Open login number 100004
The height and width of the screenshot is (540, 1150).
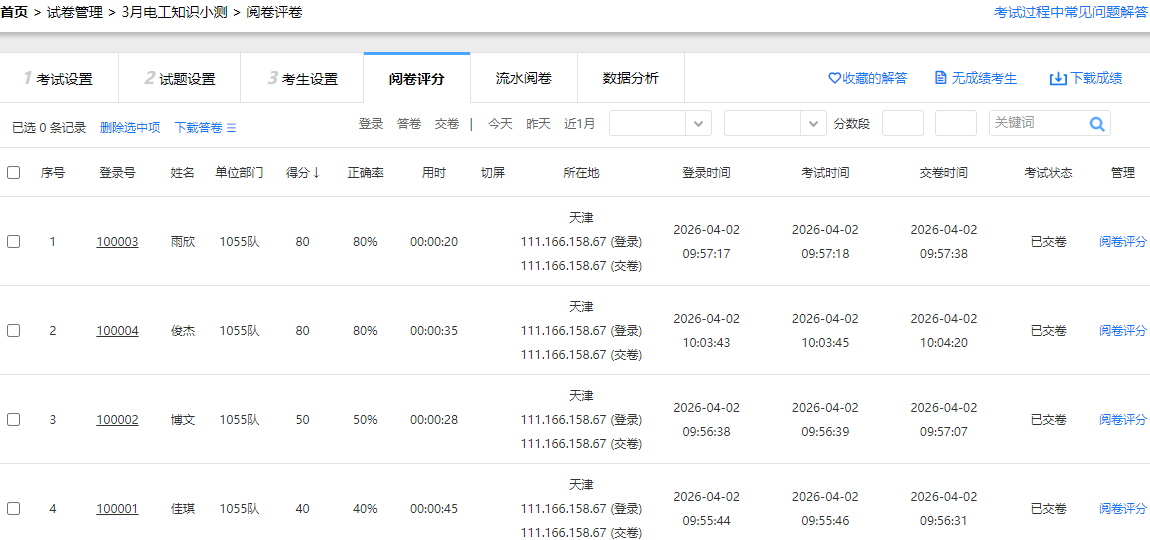click(117, 331)
